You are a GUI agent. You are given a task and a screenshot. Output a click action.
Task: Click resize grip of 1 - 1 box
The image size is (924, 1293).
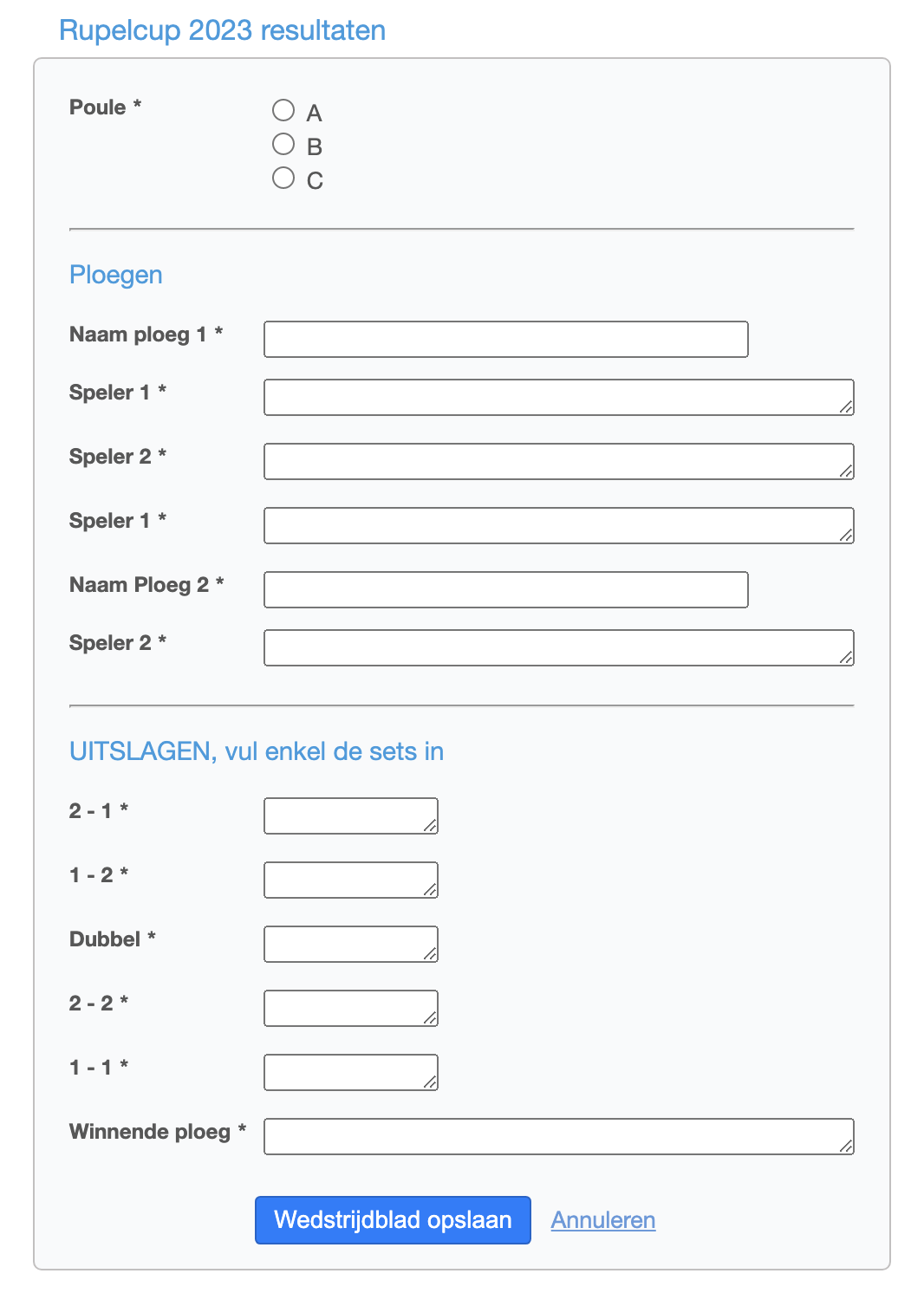point(430,1082)
